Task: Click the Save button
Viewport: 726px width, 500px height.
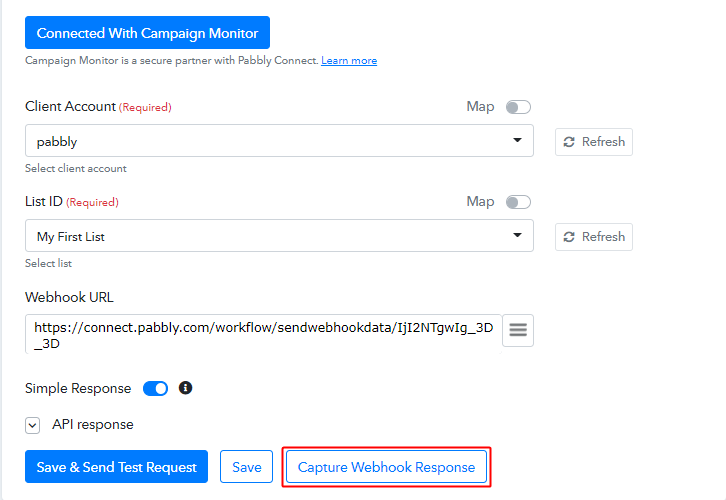Action: (246, 467)
